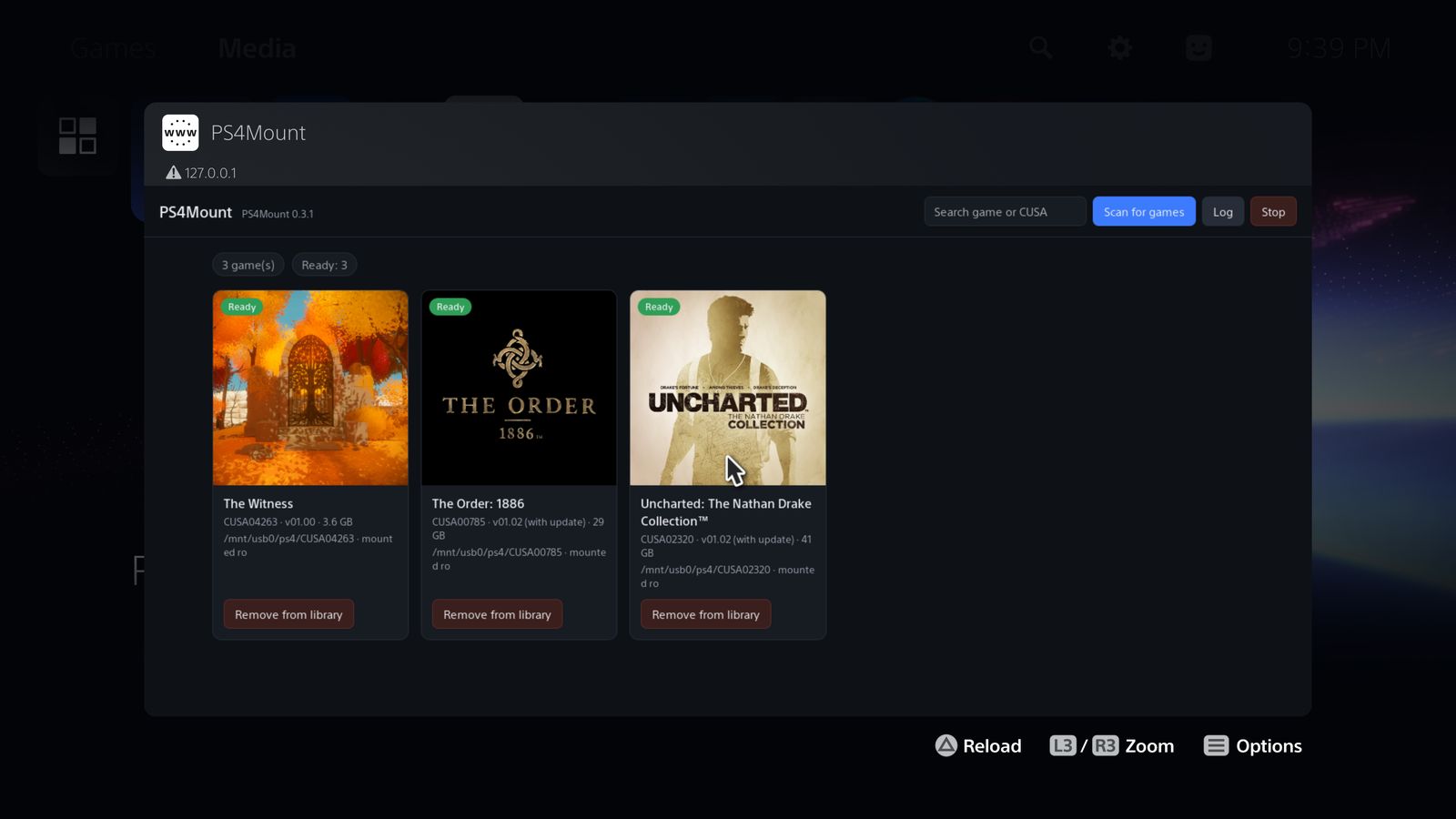Screen dimensions: 1456x819
Task: Click The Order: 1886 game title
Action: click(478, 503)
